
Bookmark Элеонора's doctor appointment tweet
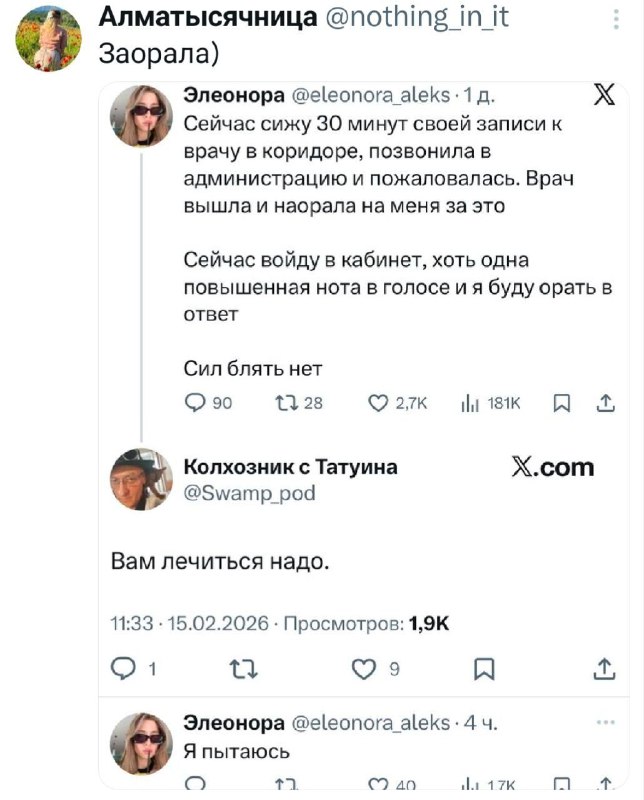coord(562,403)
